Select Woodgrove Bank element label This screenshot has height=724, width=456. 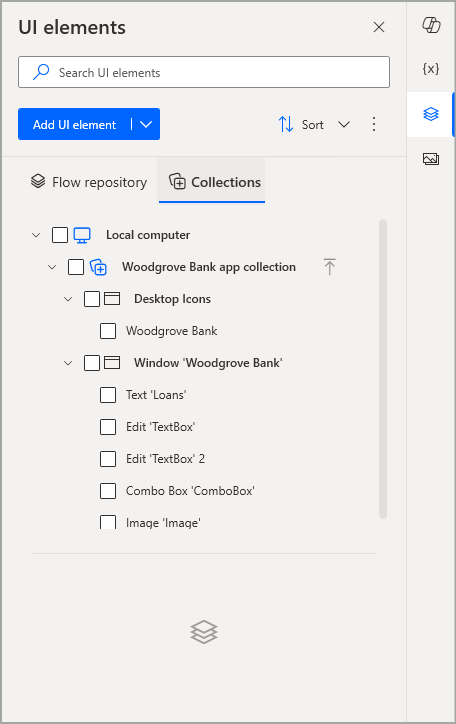[171, 331]
